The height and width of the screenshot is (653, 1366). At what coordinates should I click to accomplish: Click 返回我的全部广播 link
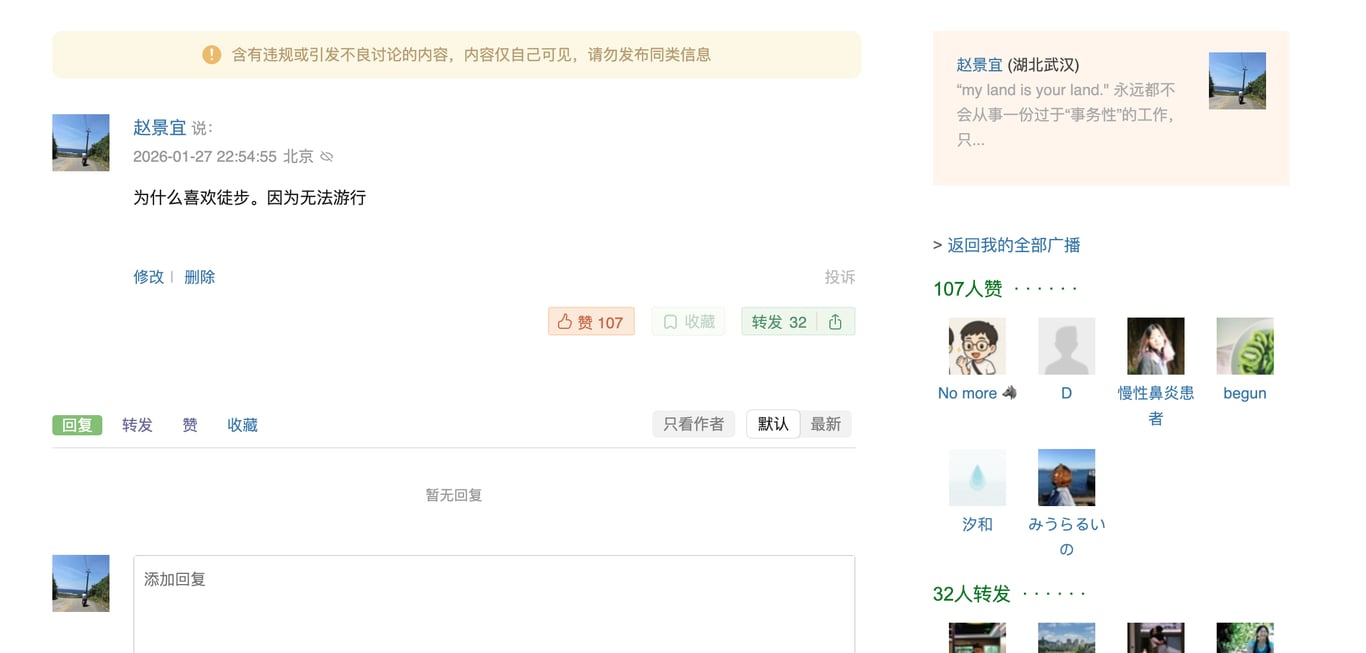(1013, 245)
